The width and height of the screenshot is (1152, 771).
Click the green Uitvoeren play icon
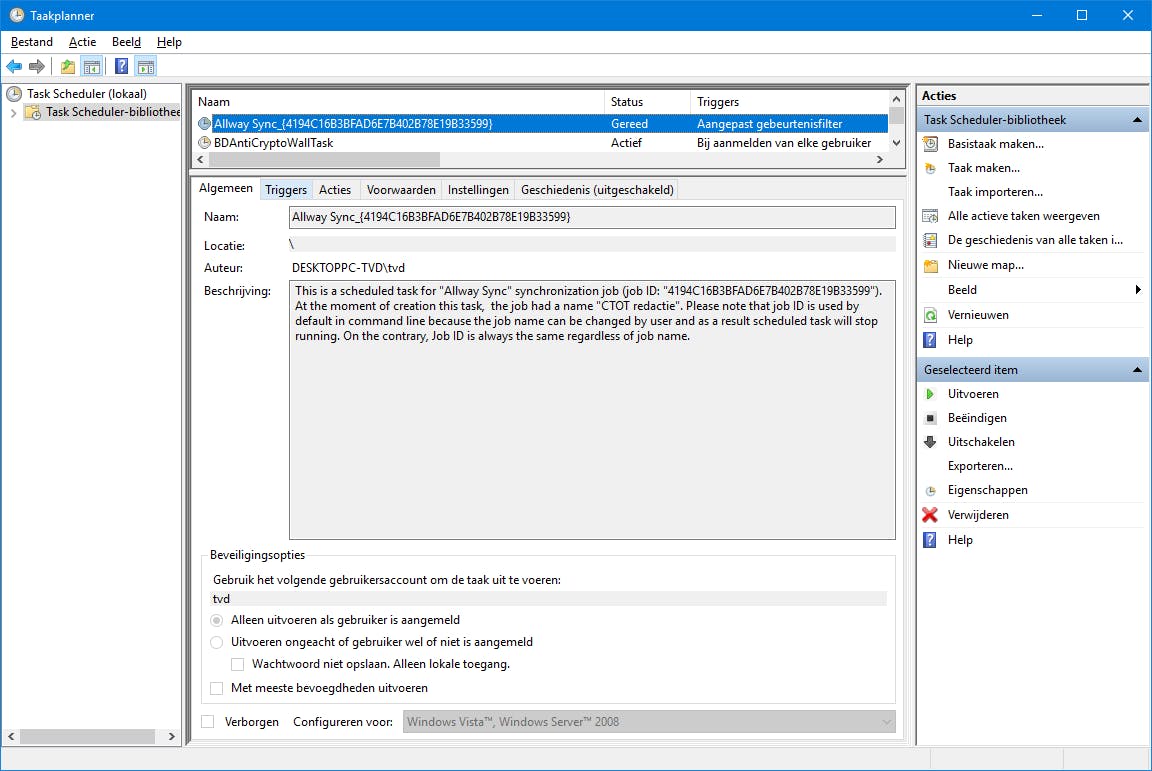[930, 394]
